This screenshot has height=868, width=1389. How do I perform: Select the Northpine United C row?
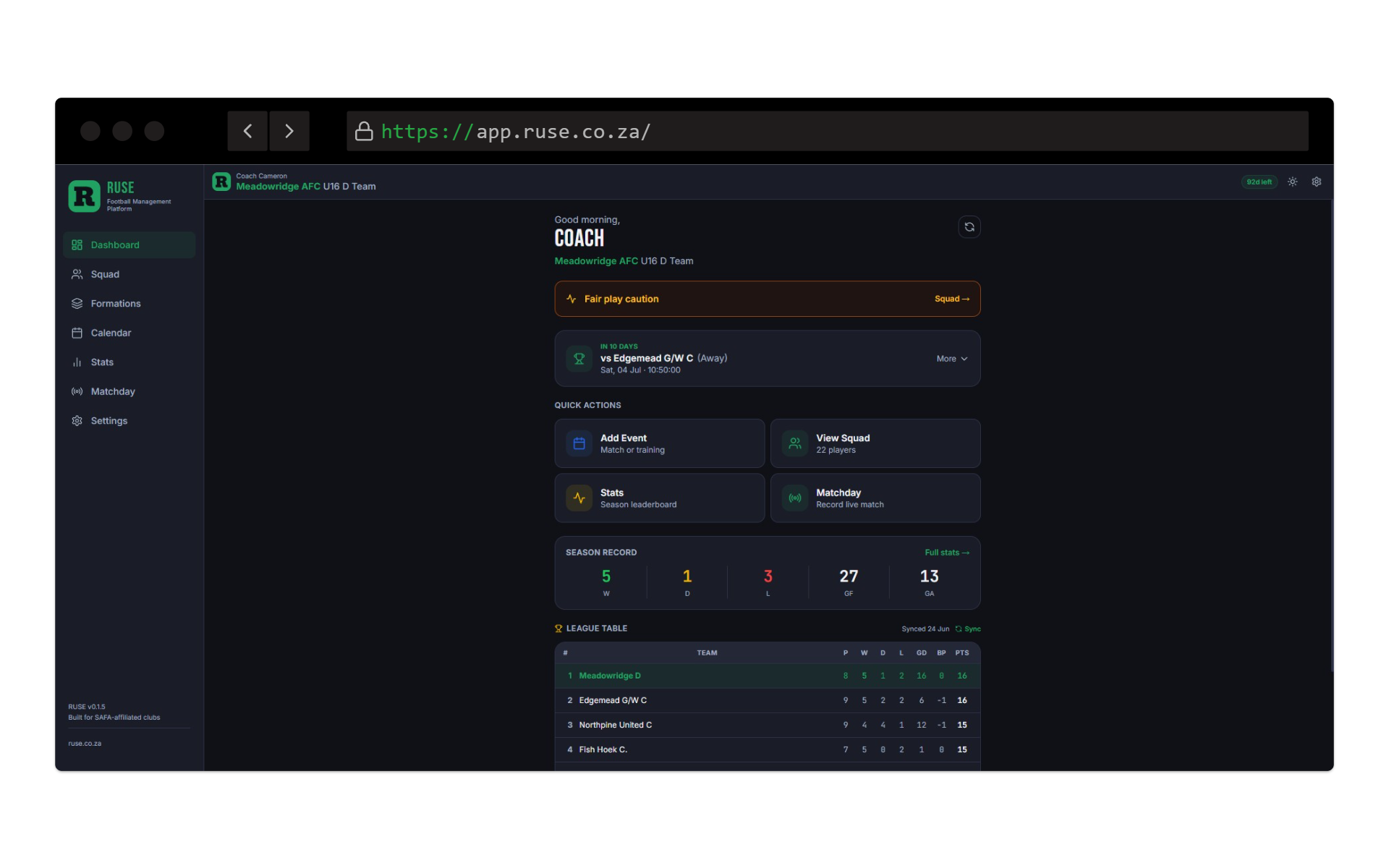click(x=768, y=726)
